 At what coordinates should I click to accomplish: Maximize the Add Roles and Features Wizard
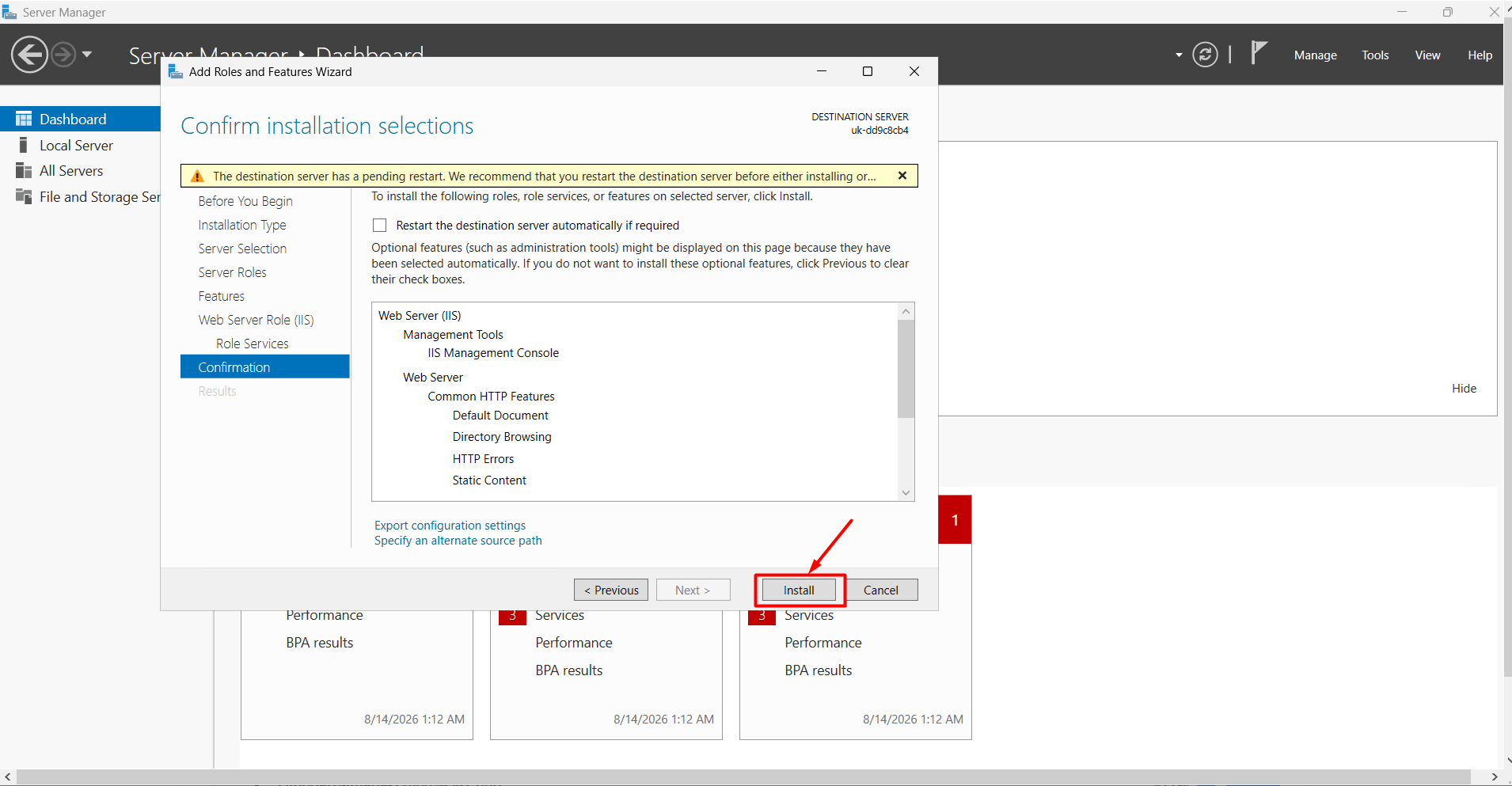(x=868, y=71)
